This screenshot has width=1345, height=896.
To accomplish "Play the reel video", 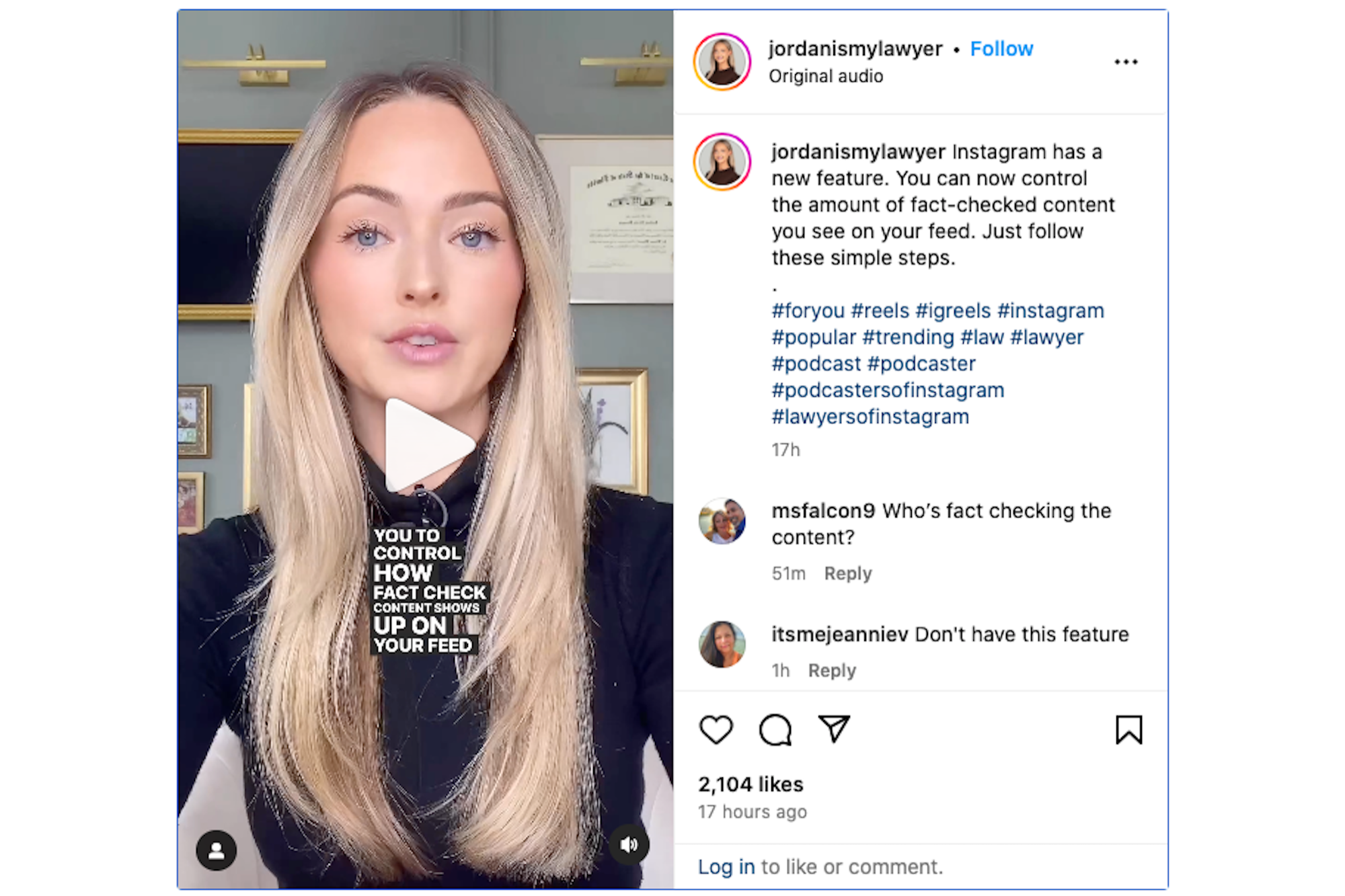I will (x=428, y=445).
